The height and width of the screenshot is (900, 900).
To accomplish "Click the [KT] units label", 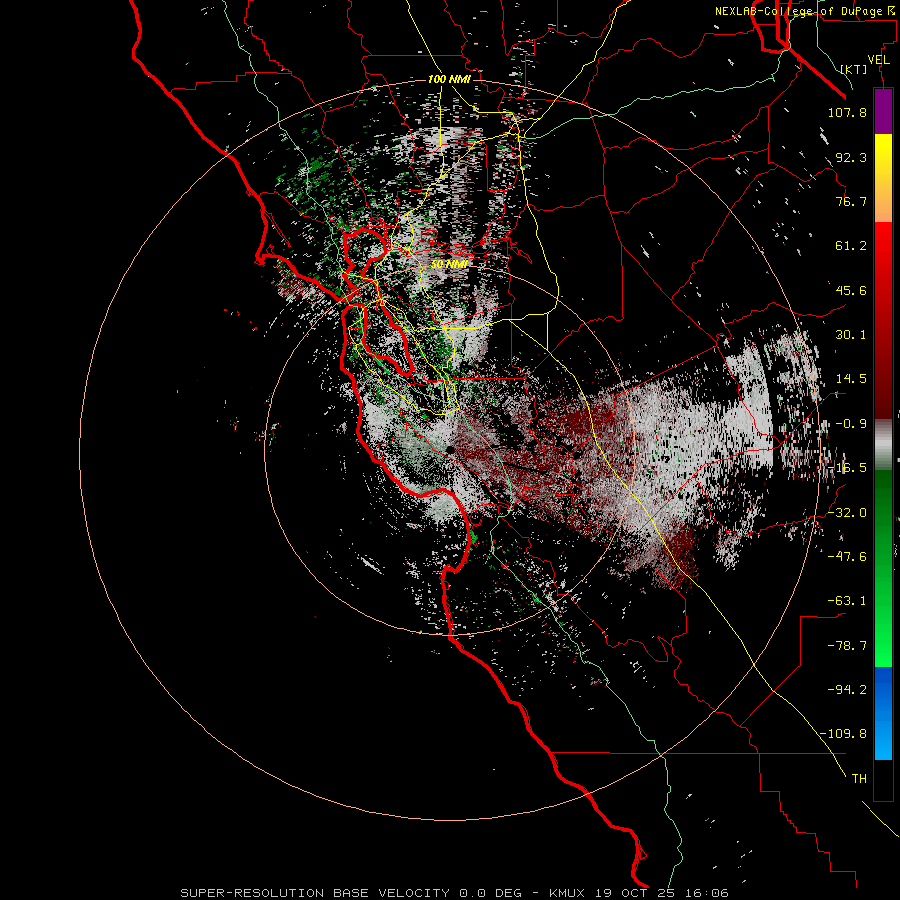I will 854,69.
